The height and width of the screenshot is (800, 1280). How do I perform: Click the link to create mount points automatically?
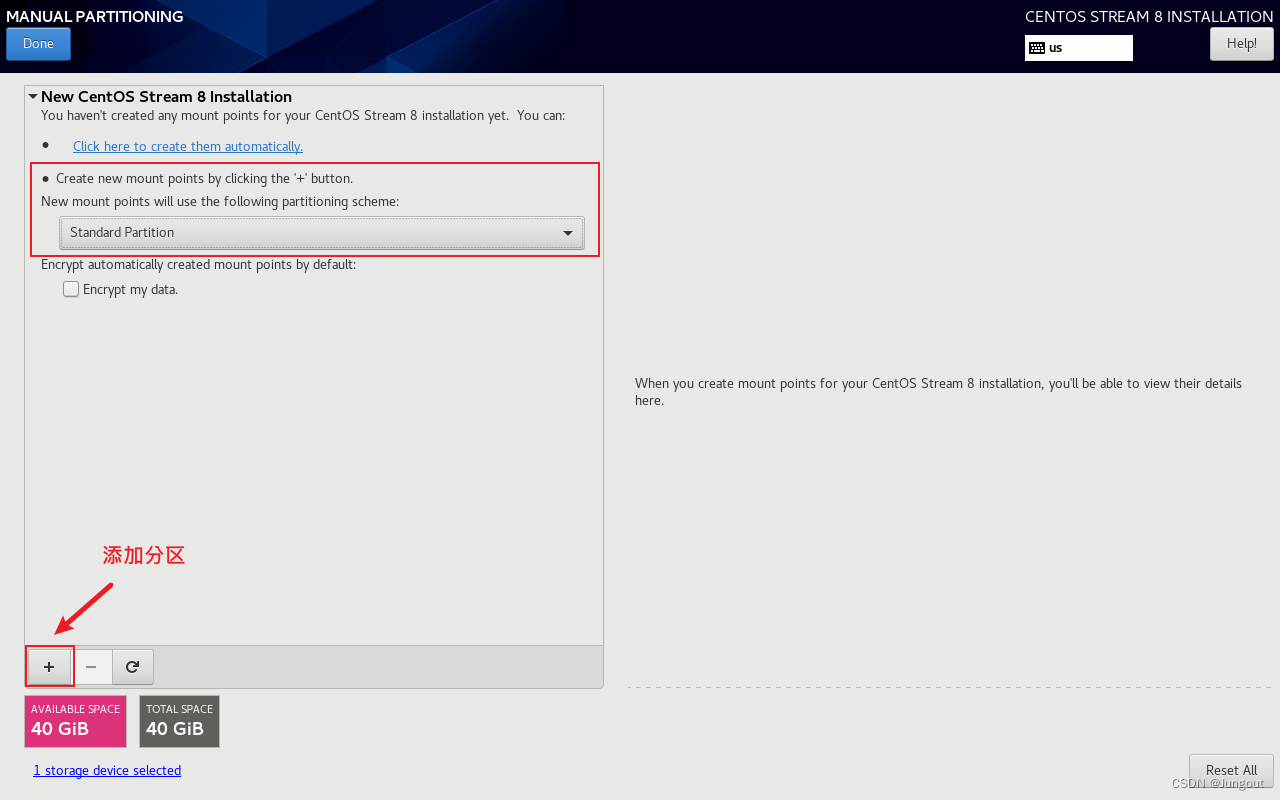[188, 146]
